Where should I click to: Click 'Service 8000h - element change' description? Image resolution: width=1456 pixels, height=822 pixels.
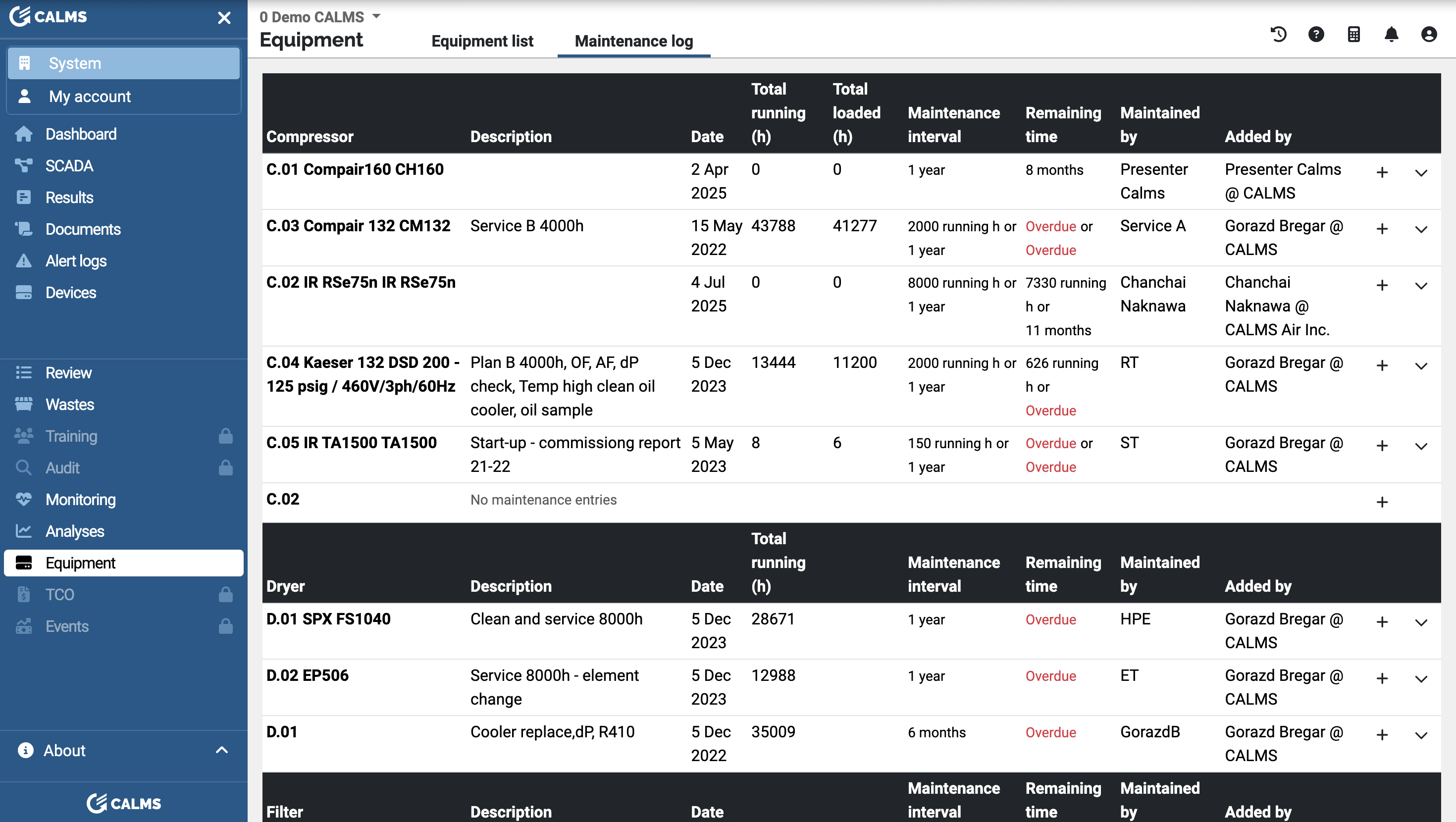coord(555,687)
